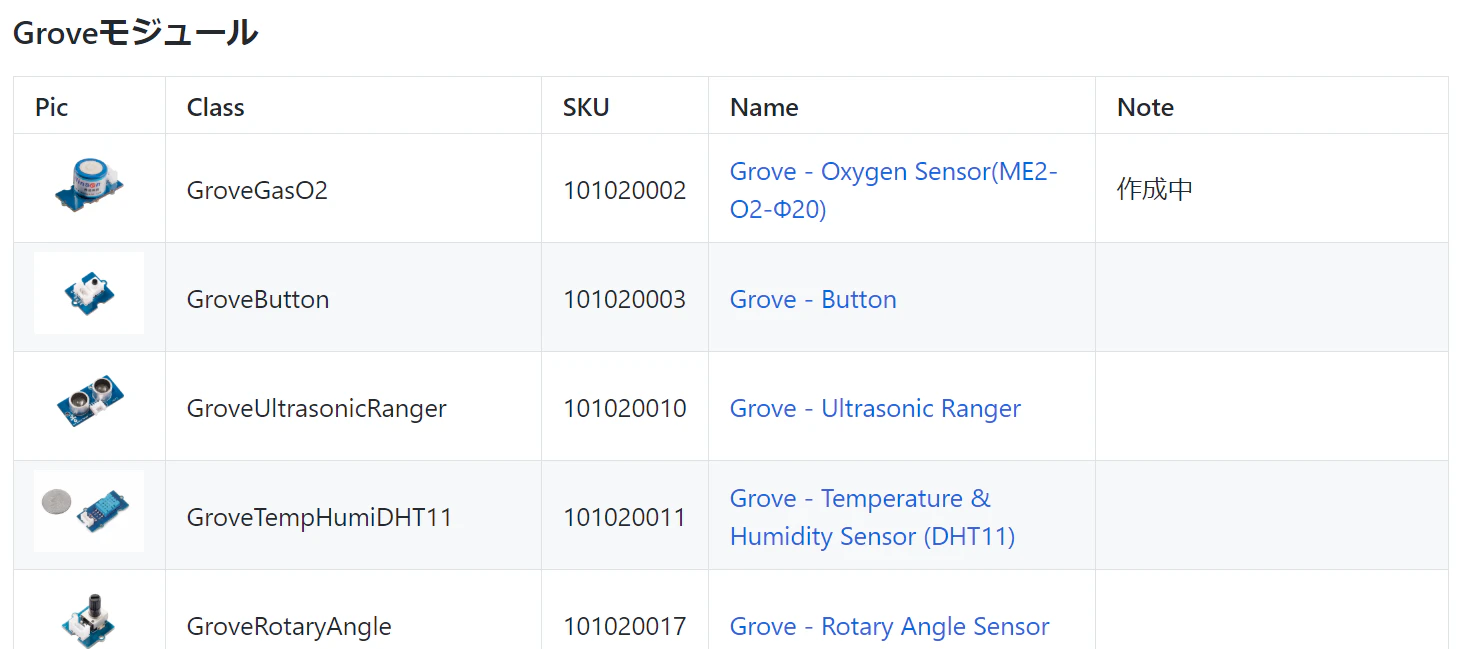Open the Grove - Button link
Image resolution: width=1470 pixels, height=649 pixels.
coord(813,299)
